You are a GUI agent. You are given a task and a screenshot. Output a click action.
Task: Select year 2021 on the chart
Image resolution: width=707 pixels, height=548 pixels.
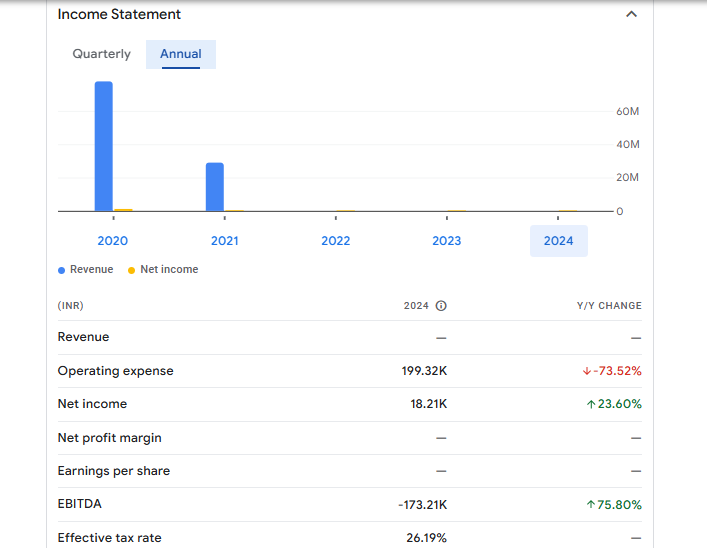pos(225,241)
